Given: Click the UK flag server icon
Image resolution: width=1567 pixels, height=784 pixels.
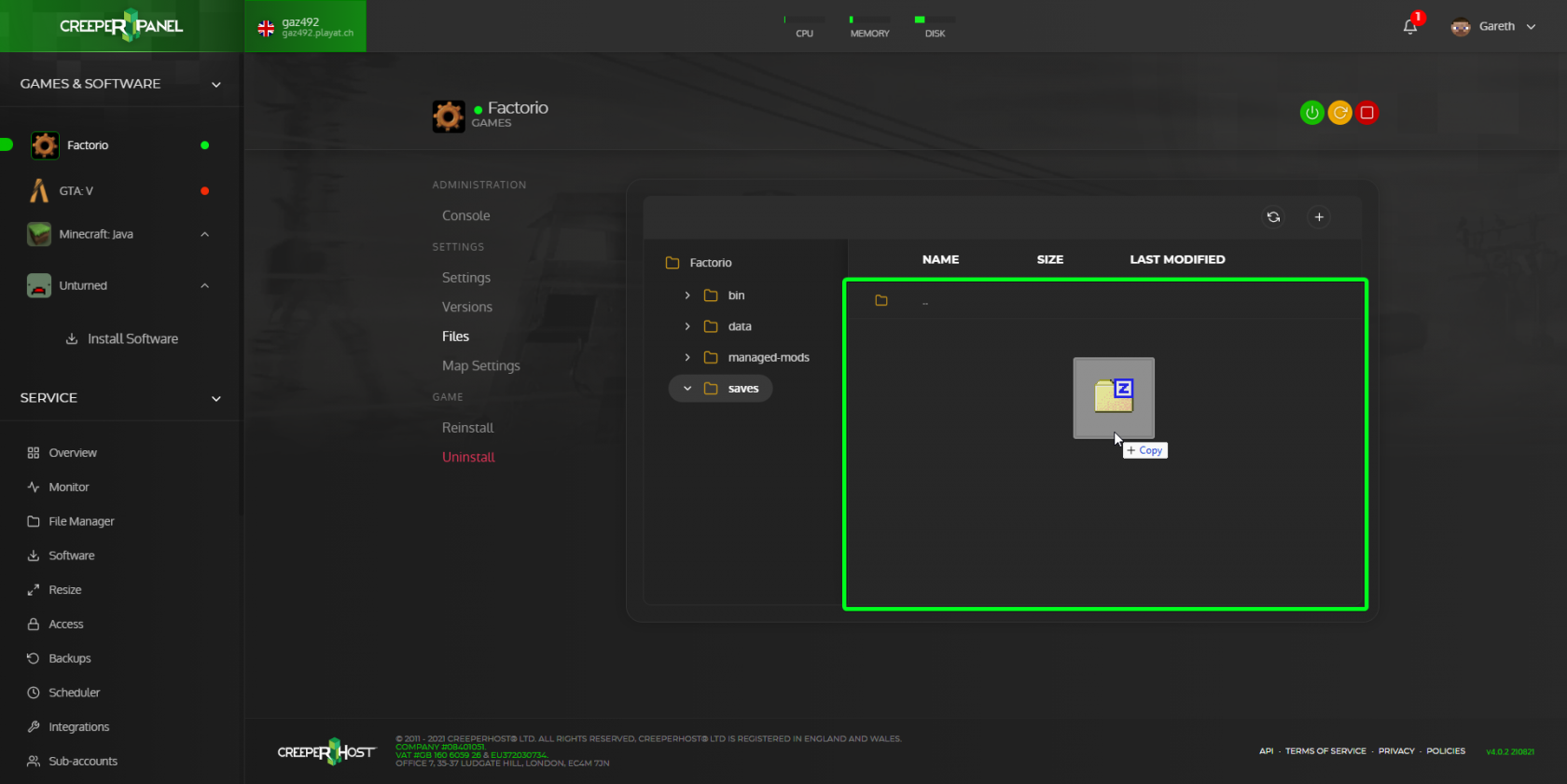Looking at the screenshot, I should [266, 28].
